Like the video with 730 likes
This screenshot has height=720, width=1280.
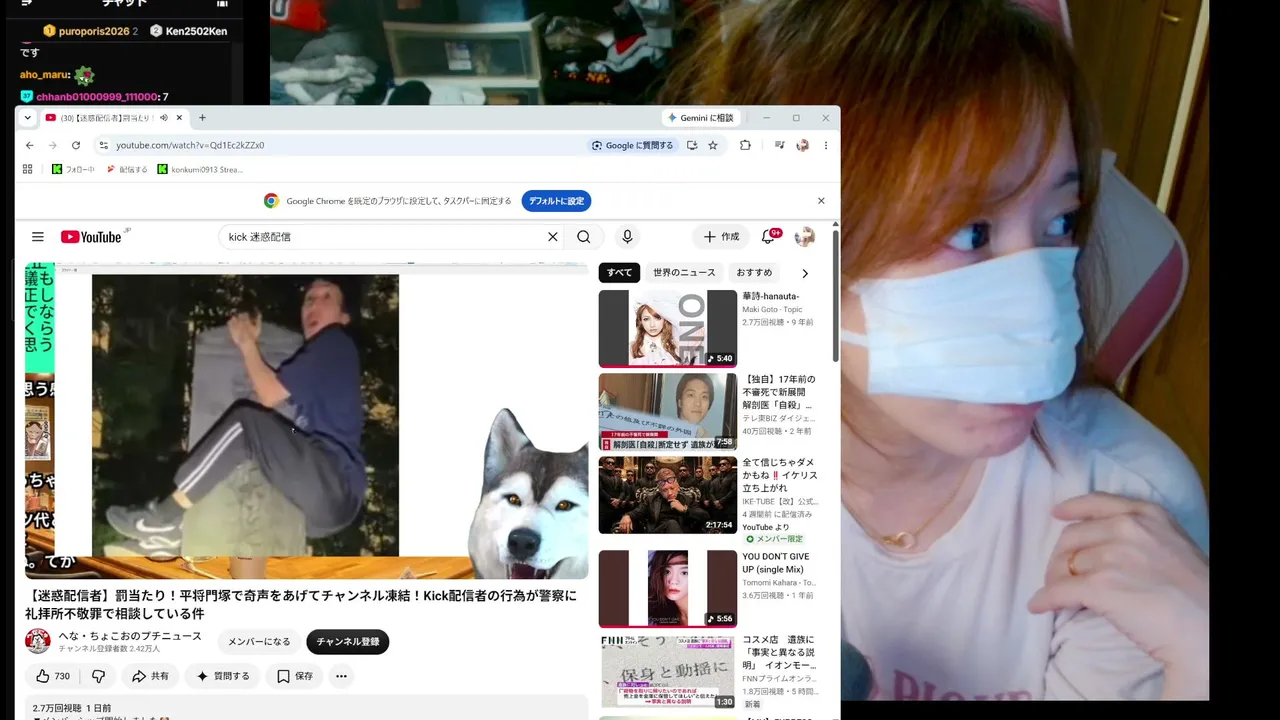tap(52, 676)
